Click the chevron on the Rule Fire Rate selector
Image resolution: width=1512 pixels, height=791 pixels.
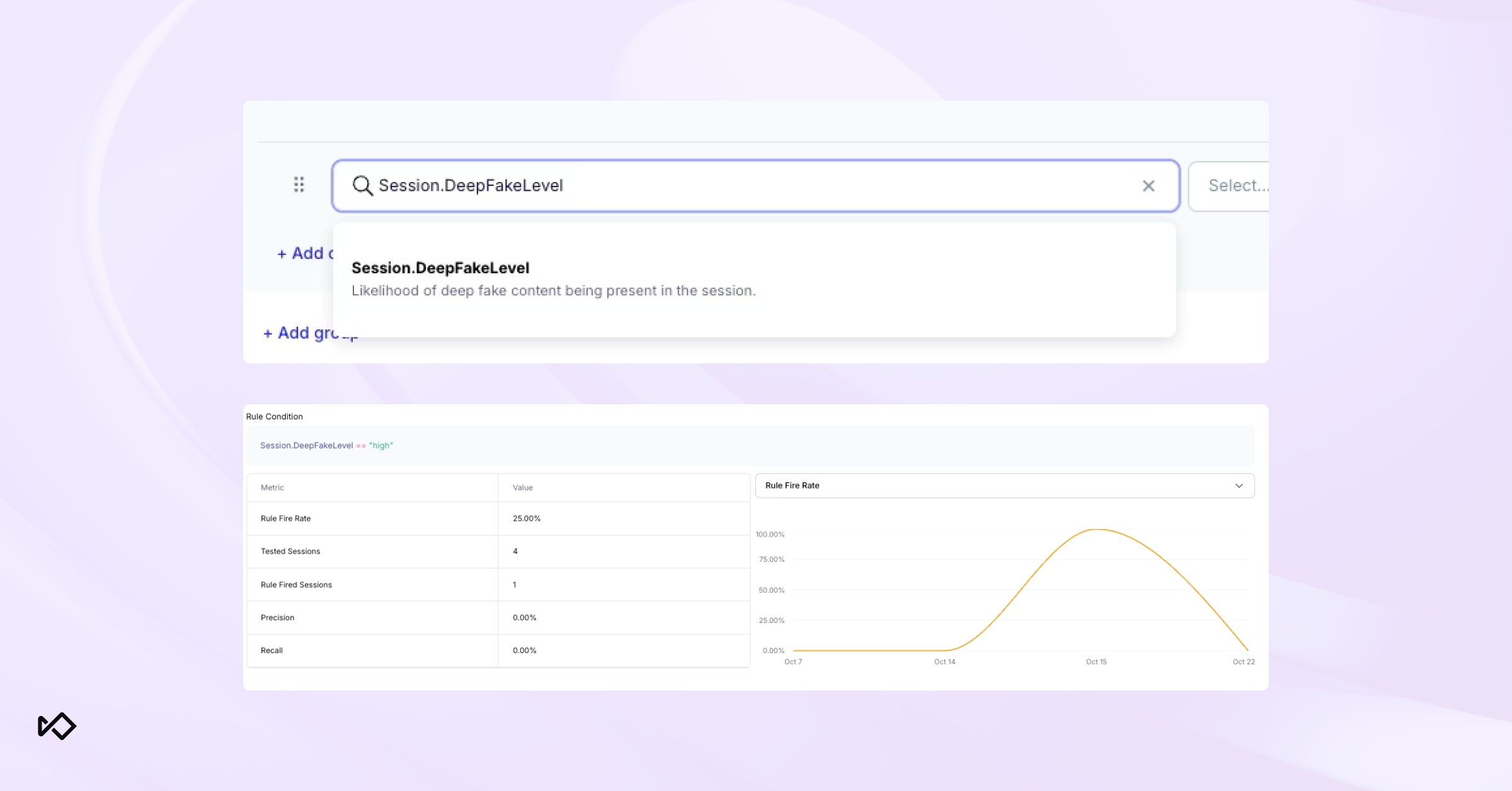(1239, 486)
